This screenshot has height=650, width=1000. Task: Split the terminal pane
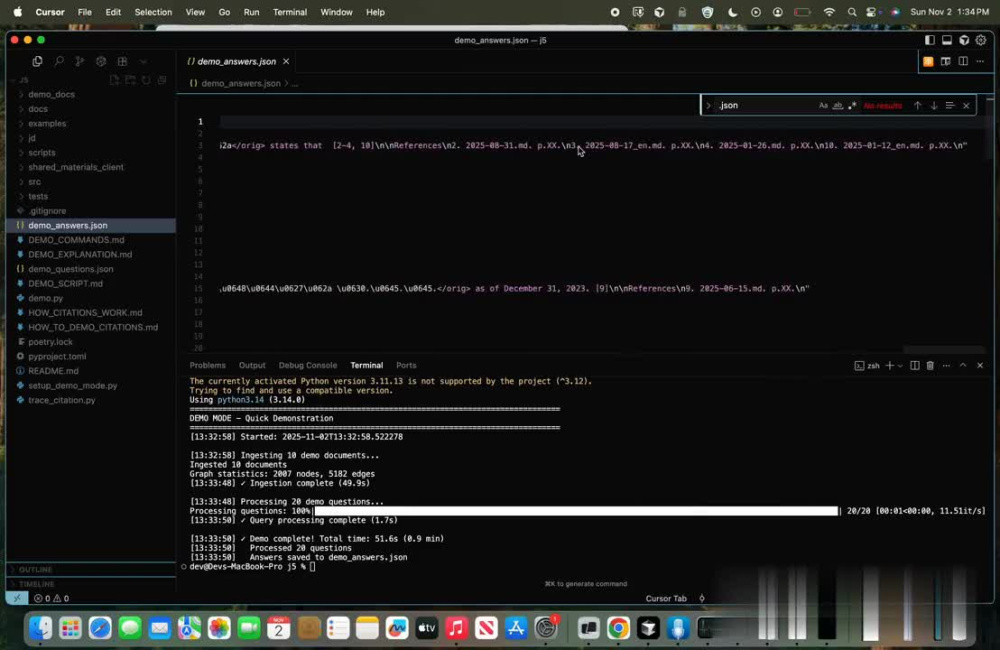(915, 366)
